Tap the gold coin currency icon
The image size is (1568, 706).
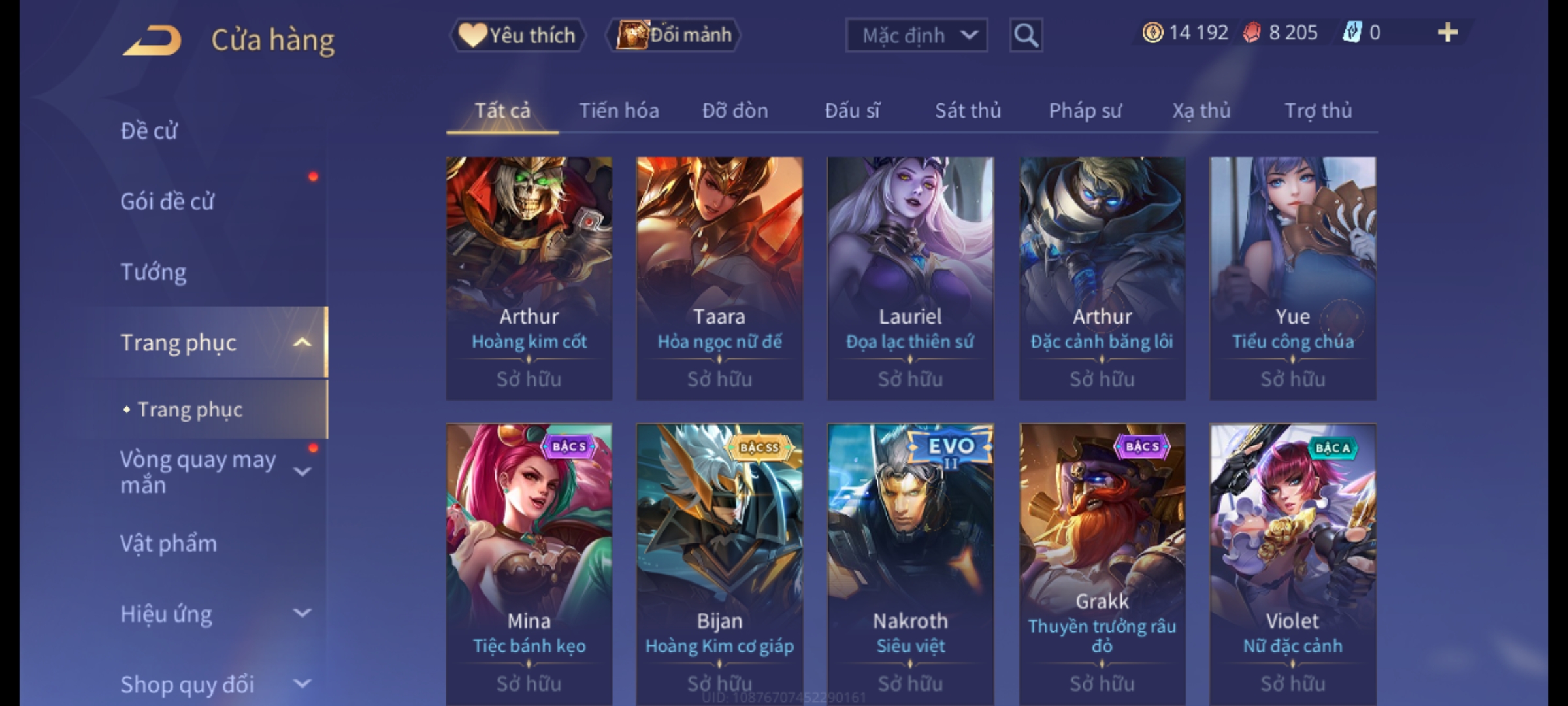1152,33
